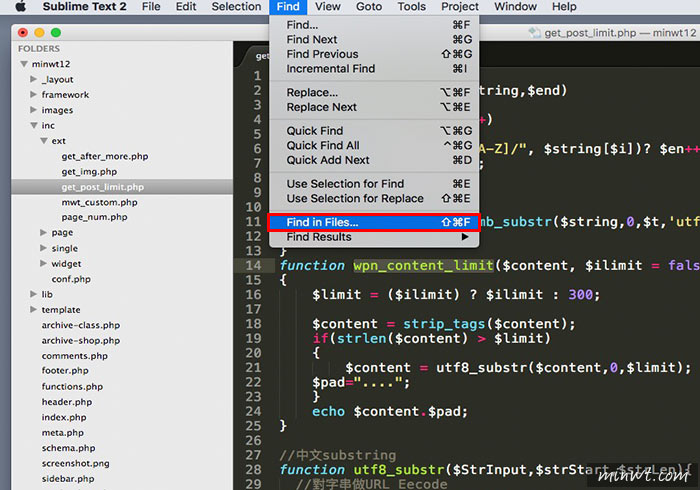Image resolution: width=700 pixels, height=490 pixels.
Task: Open page_num.php in sidebar
Action: (94, 217)
